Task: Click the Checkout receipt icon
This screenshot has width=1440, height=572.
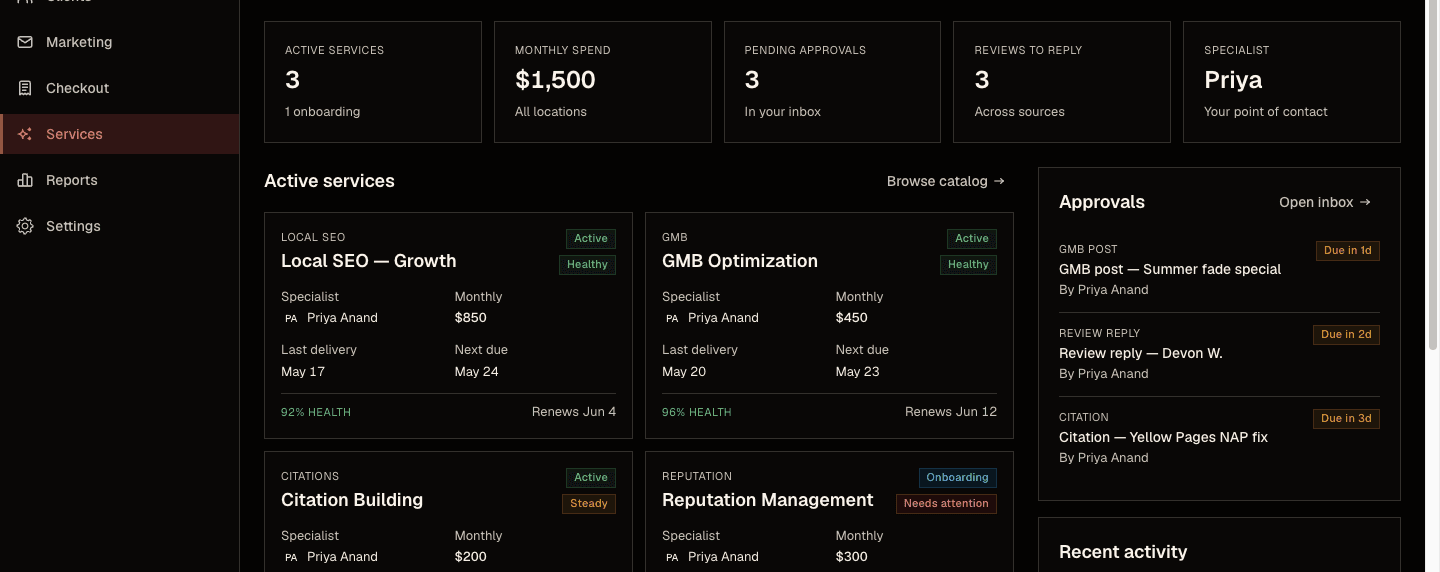Action: point(25,88)
